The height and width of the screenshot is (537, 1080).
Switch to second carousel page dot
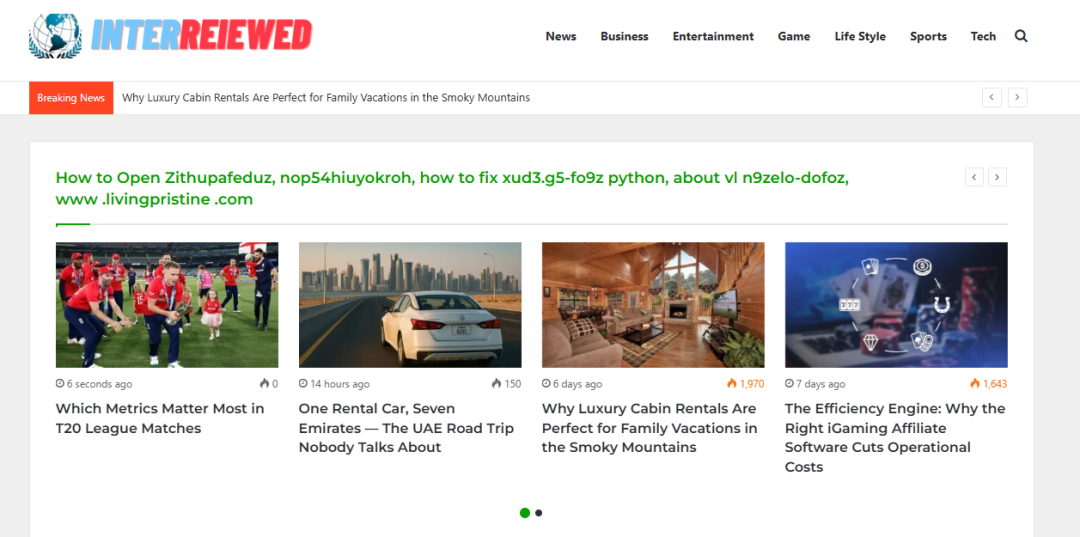point(539,513)
